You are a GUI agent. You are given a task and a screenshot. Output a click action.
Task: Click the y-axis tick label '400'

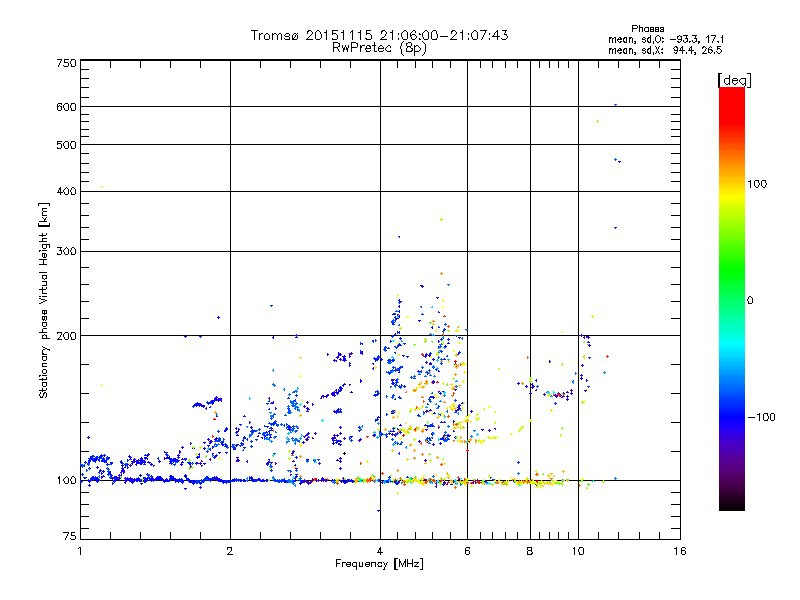[66, 191]
